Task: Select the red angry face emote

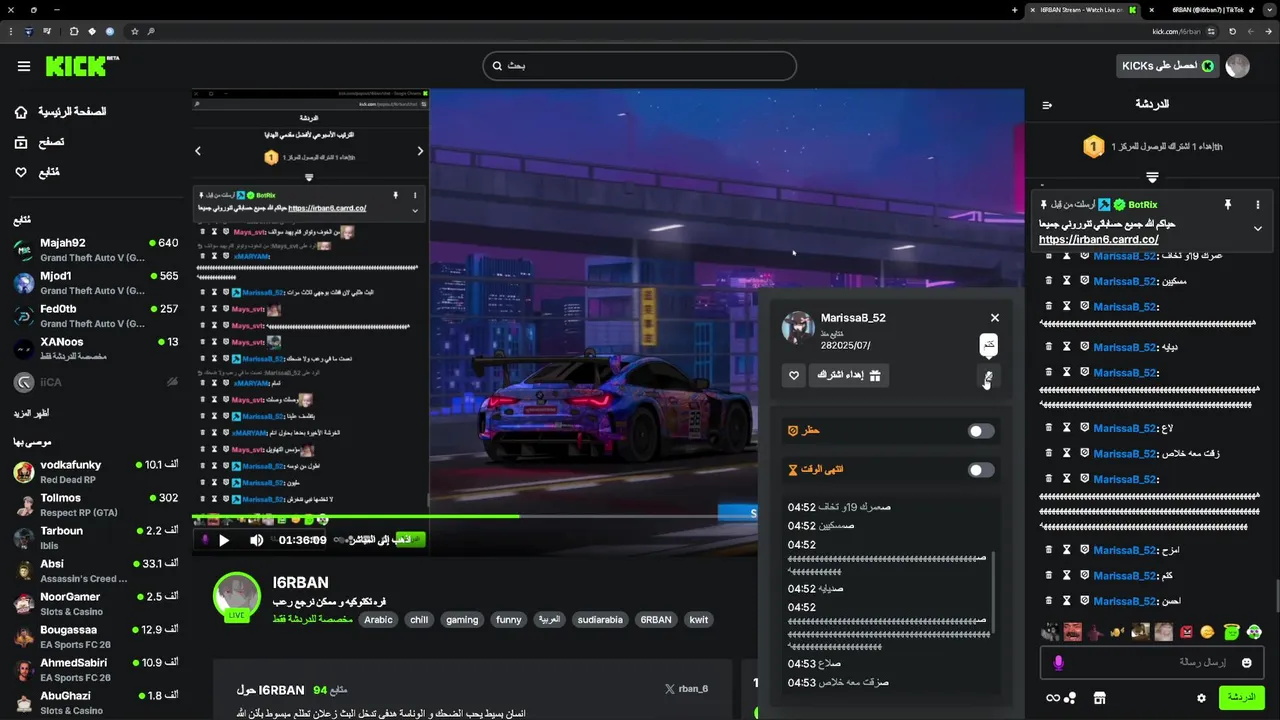Action: click(x=1187, y=632)
